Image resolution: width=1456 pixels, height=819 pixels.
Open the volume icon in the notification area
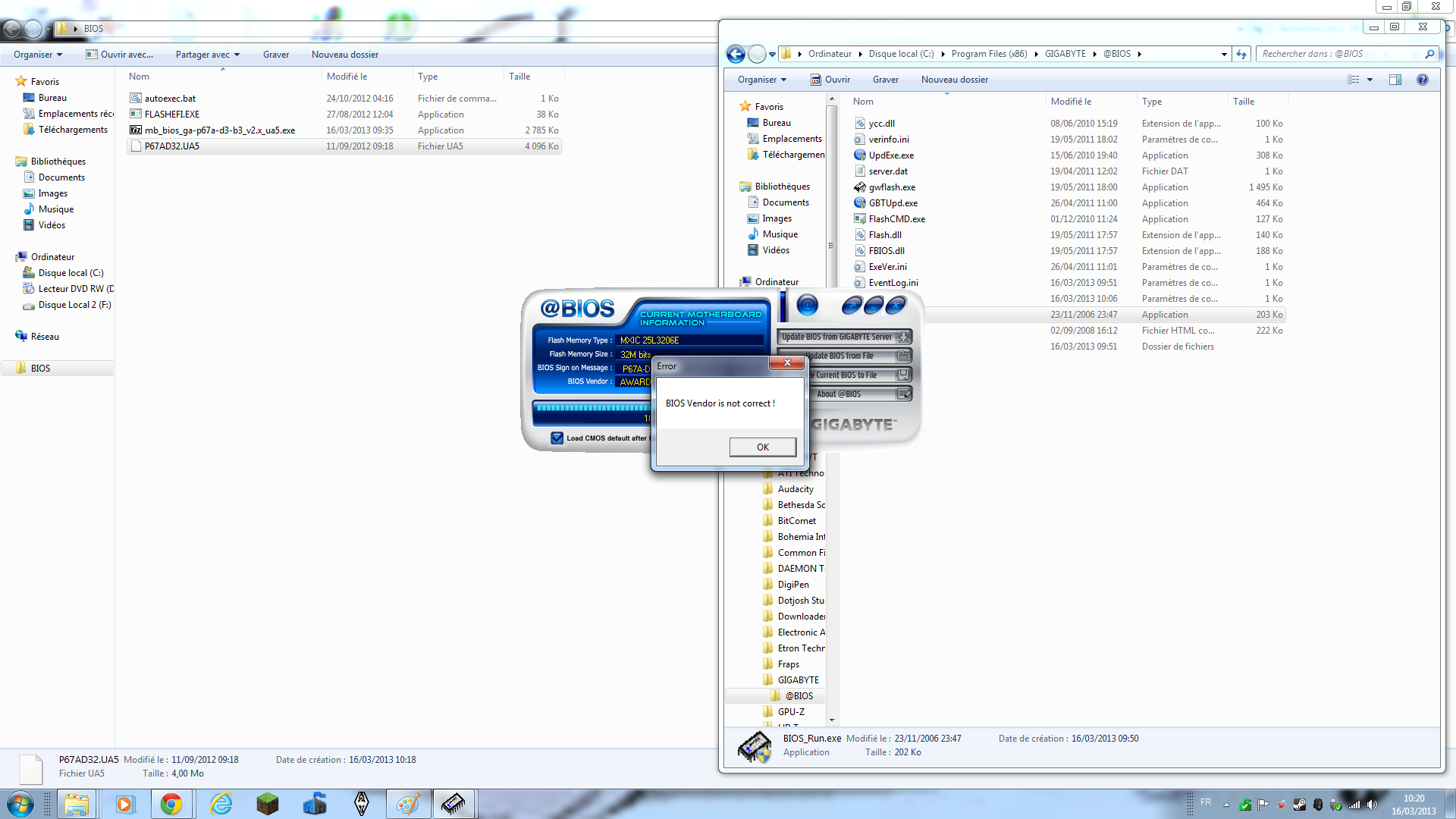click(1372, 805)
